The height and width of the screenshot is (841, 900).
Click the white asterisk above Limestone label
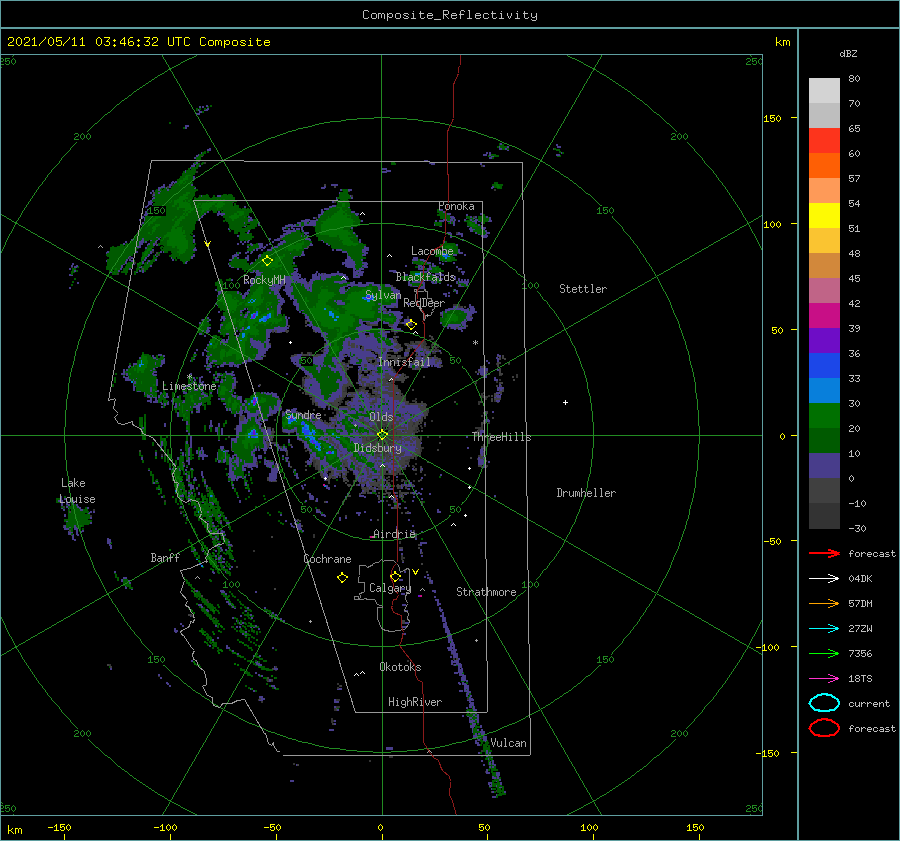pyautogui.click(x=189, y=377)
